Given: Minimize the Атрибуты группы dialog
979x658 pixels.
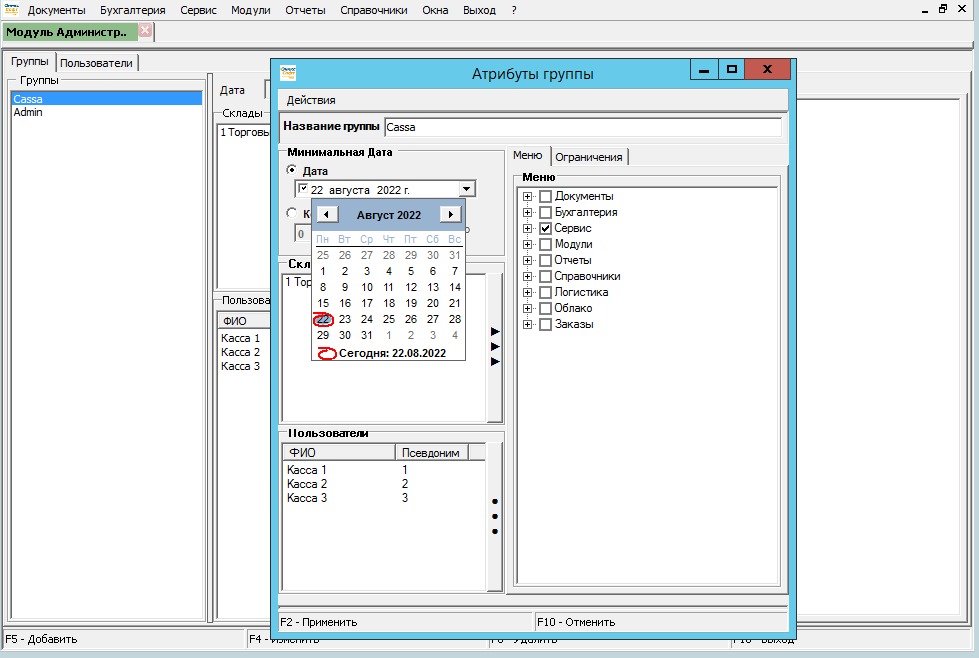Looking at the screenshot, I should pyautogui.click(x=704, y=70).
